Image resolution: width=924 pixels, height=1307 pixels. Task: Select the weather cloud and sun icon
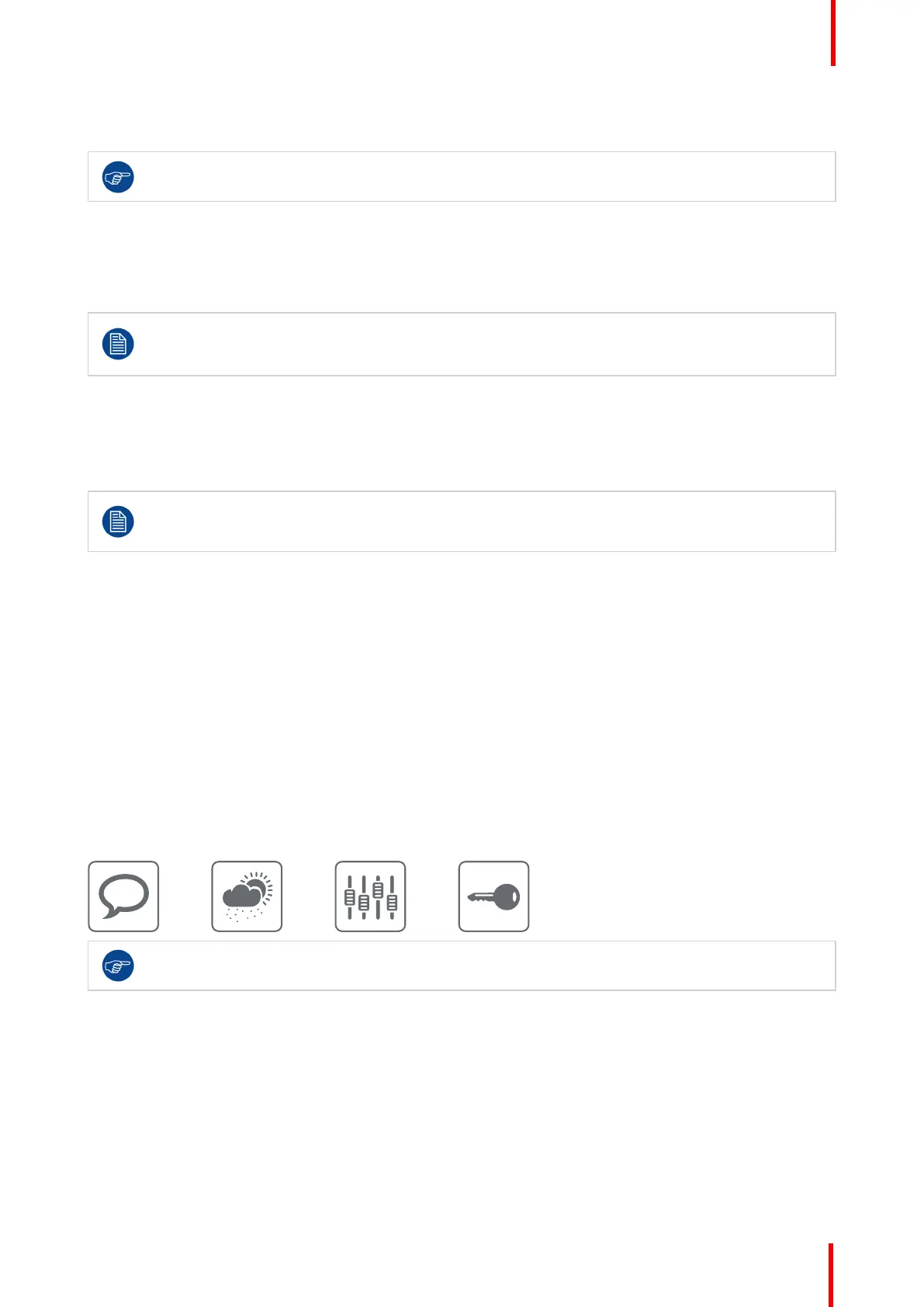[x=247, y=896]
